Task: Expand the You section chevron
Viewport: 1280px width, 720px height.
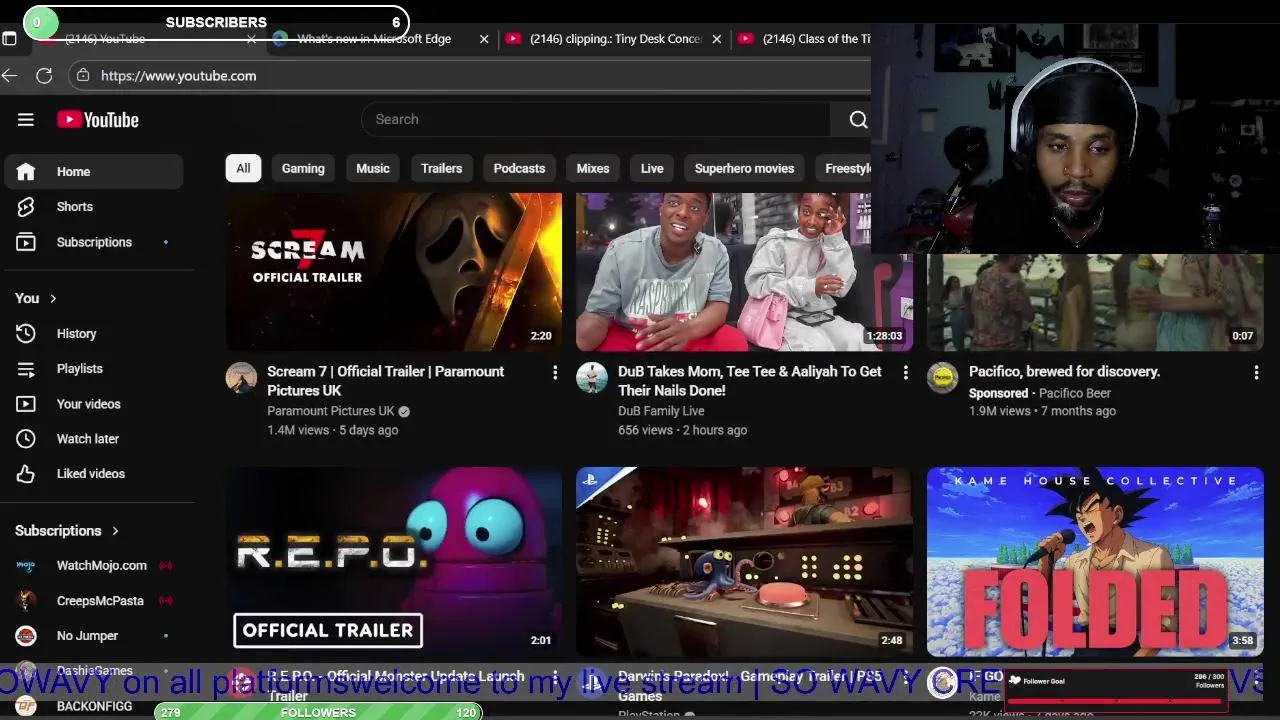Action: tap(53, 298)
